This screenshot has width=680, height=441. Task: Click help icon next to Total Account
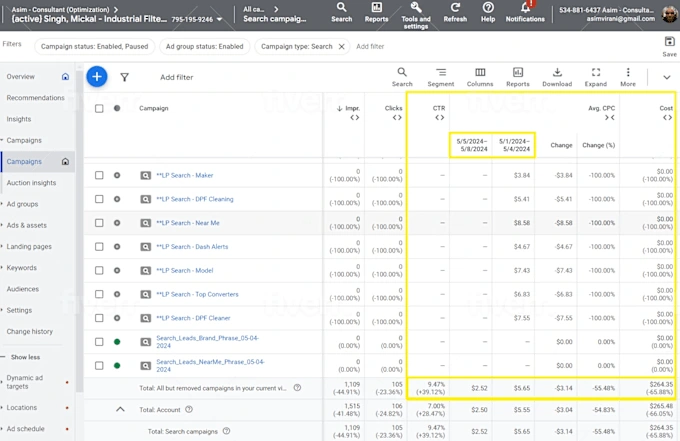point(189,409)
